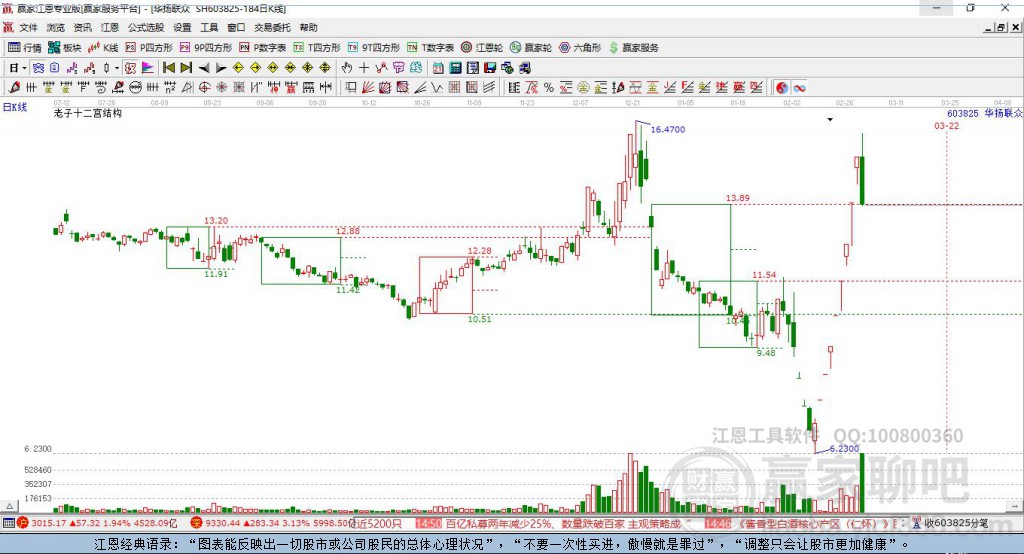Click the black left arrow icon

[204, 68]
